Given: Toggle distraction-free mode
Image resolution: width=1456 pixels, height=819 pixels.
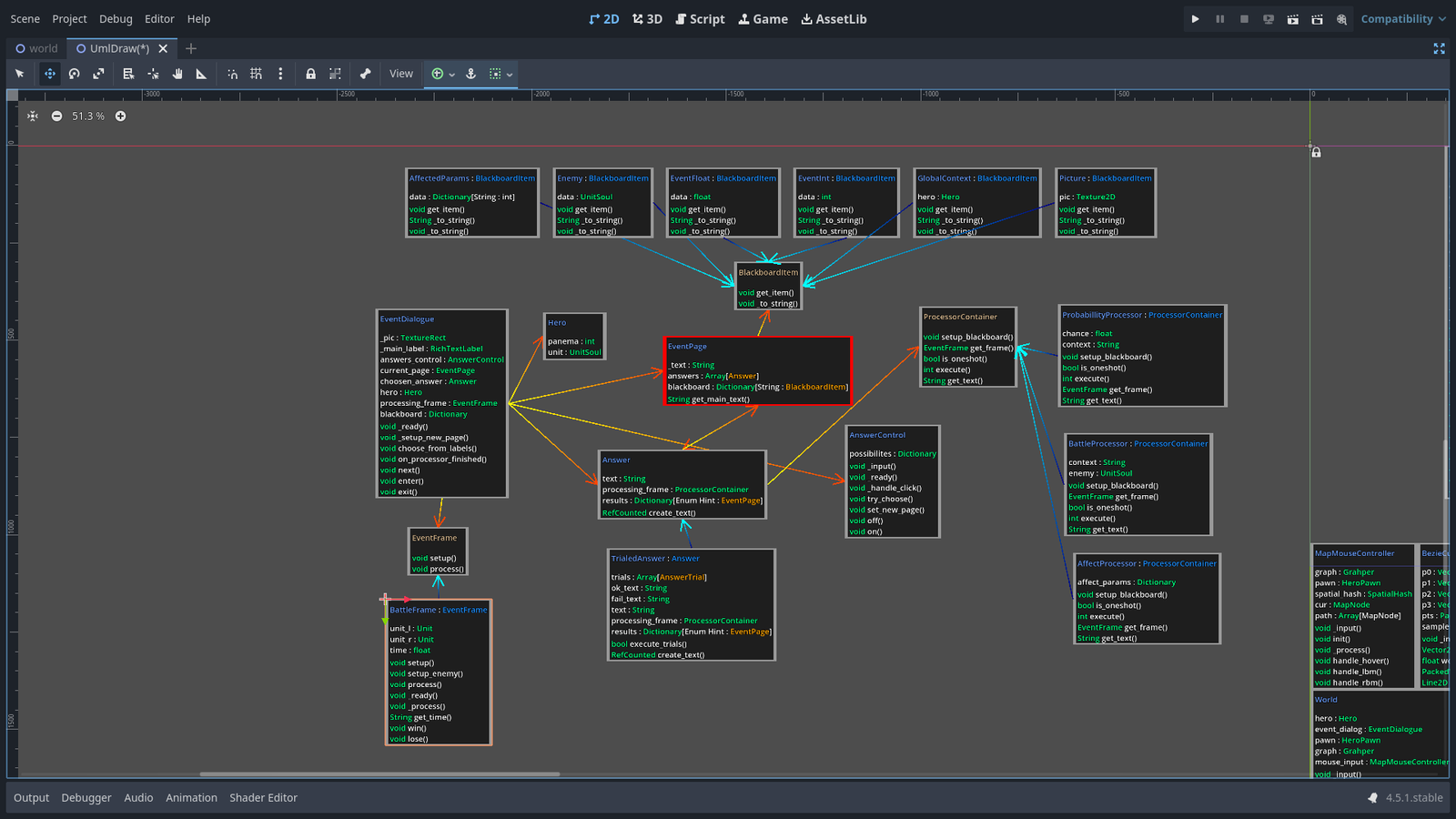Looking at the screenshot, I should click(1439, 48).
